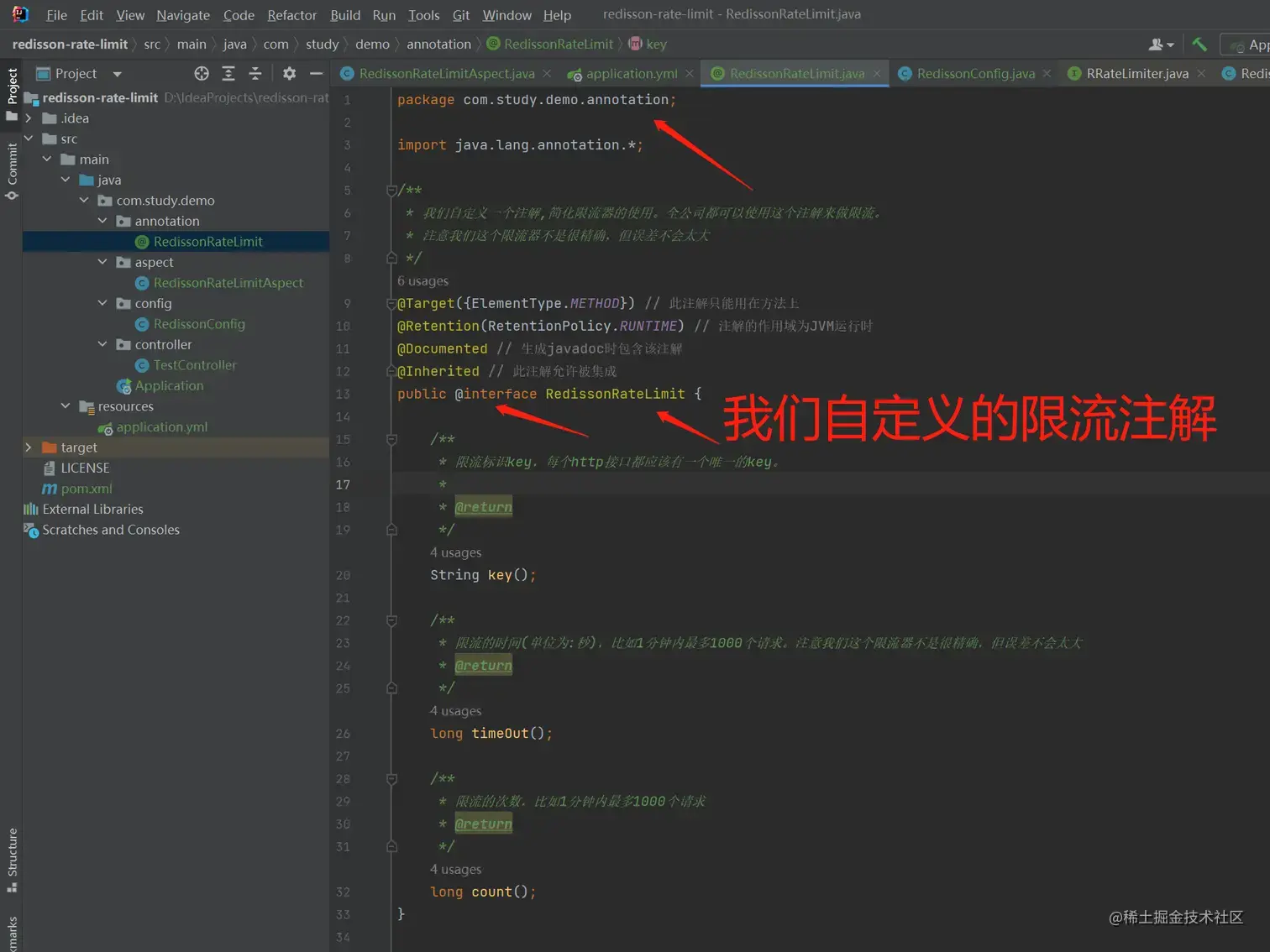The width and height of the screenshot is (1270, 952).
Task: Open the Git menu
Action: [461, 15]
